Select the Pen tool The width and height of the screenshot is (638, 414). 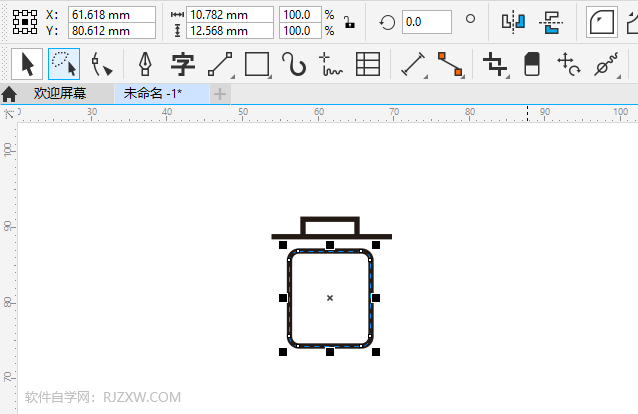[145, 64]
